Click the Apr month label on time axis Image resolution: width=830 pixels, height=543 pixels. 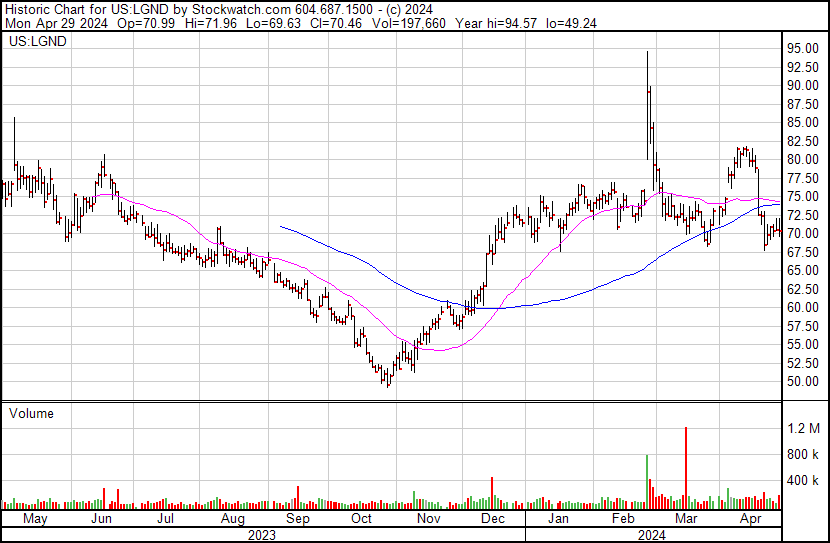(751, 519)
